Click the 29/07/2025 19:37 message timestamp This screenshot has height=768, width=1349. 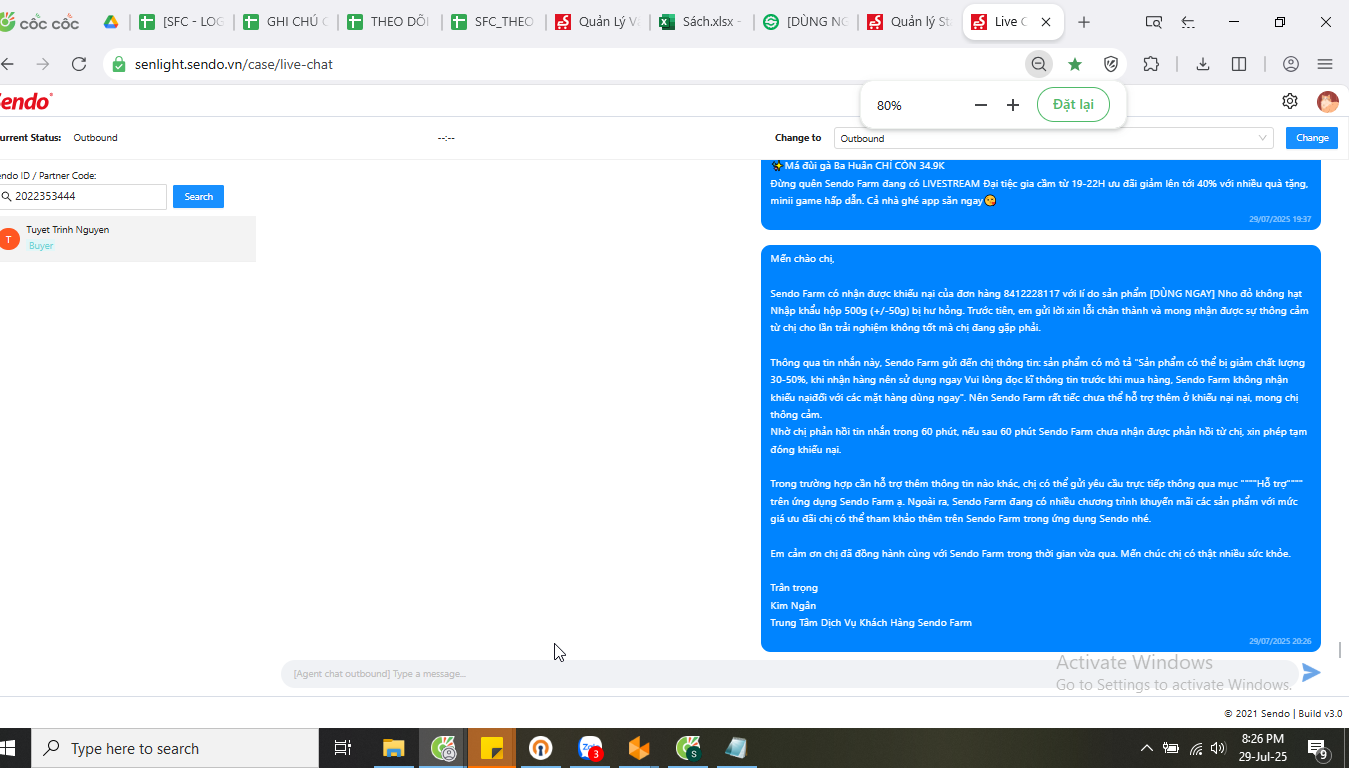pos(1280,219)
